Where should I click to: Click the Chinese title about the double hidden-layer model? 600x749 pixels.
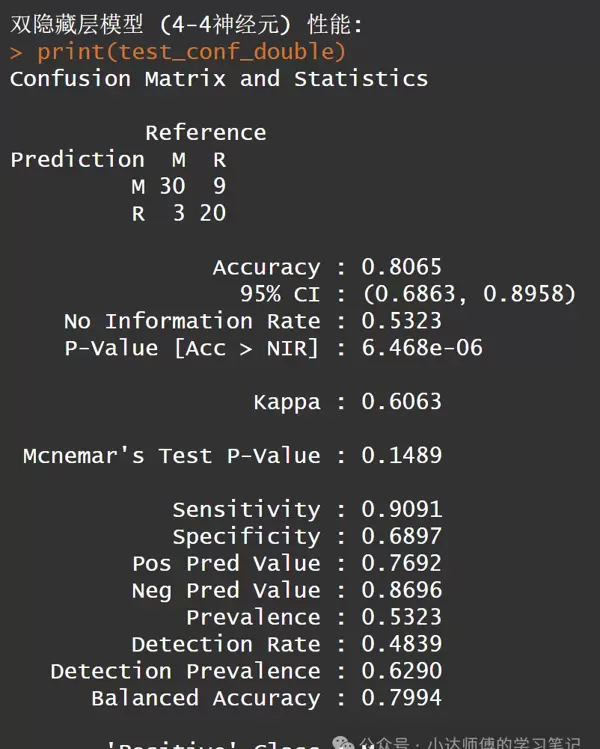coord(187,24)
